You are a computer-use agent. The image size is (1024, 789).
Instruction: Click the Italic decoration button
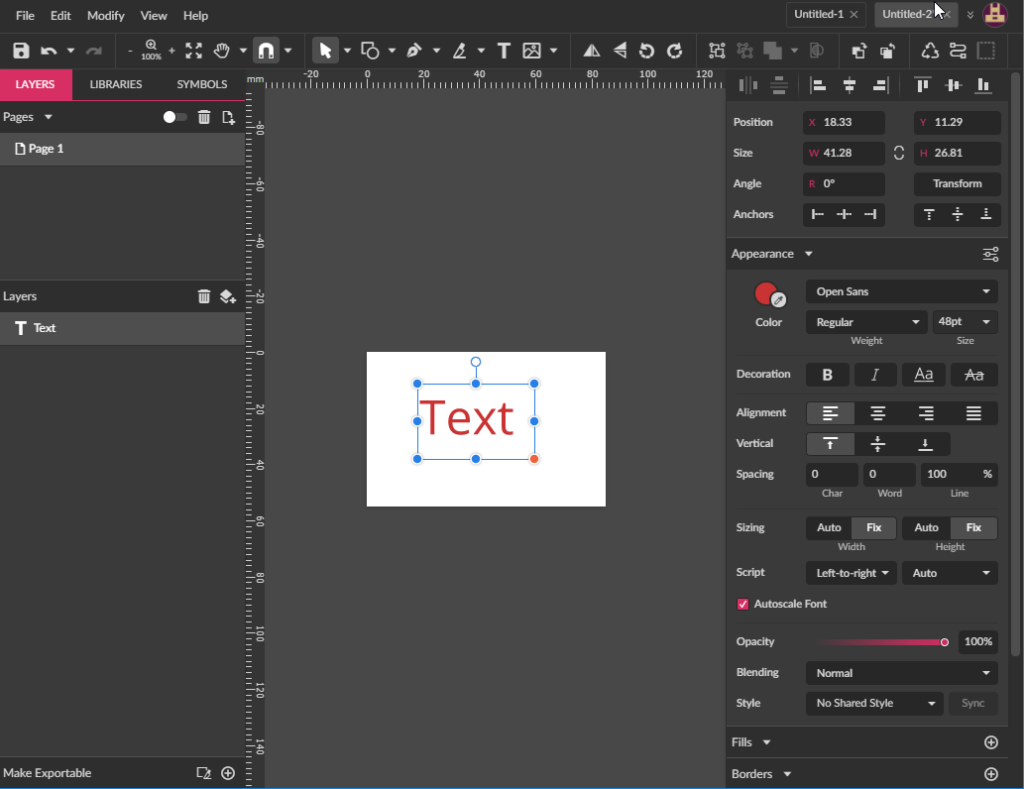[x=875, y=374]
